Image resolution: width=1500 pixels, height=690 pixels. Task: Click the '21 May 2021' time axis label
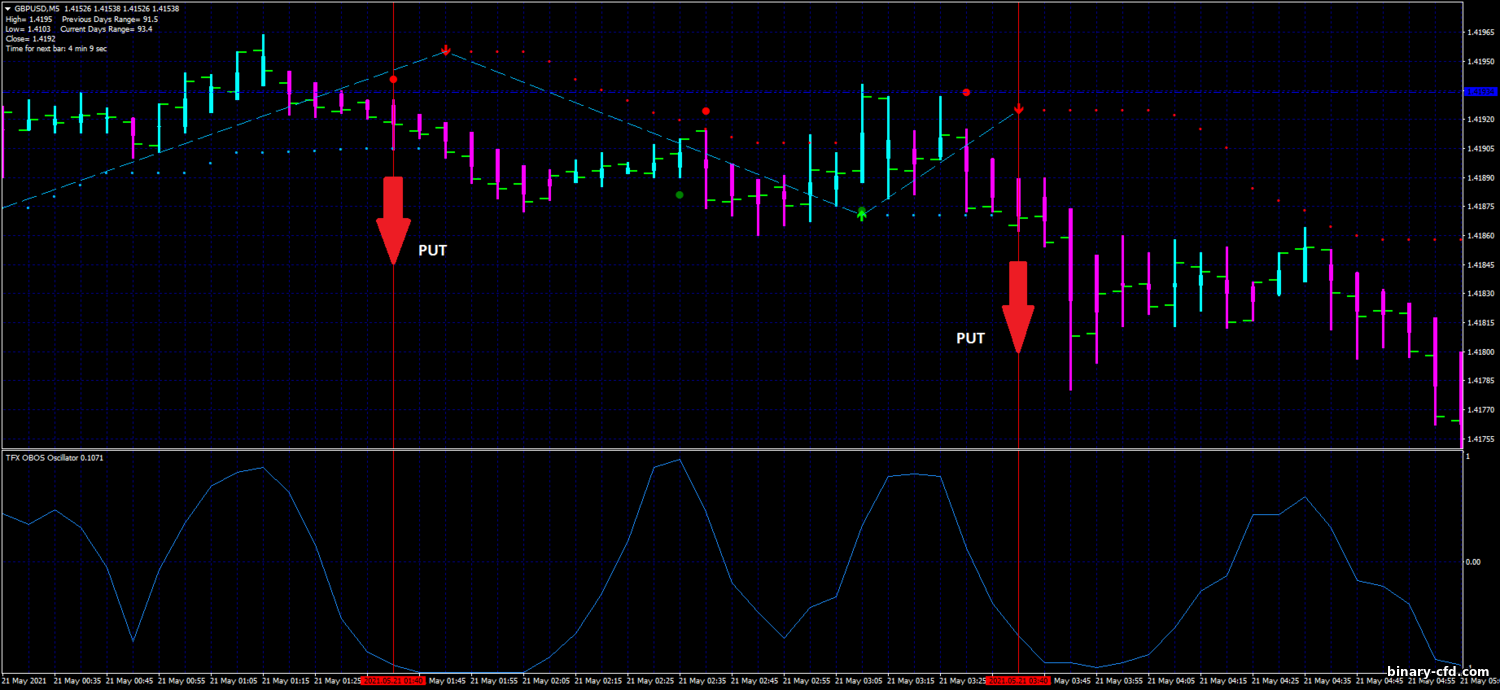(x=24, y=681)
